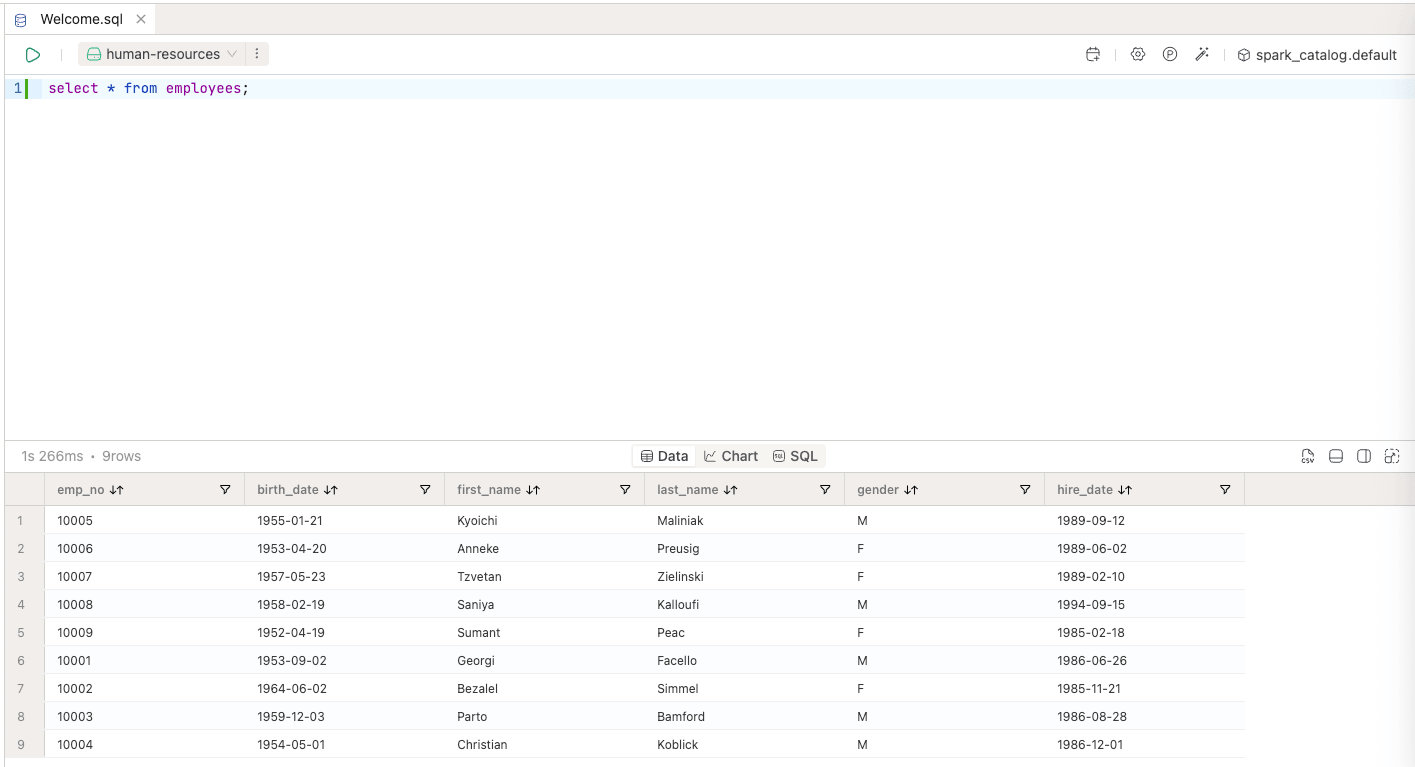Select birth date 1953-04-20
The image size is (1415, 767).
tap(344, 549)
